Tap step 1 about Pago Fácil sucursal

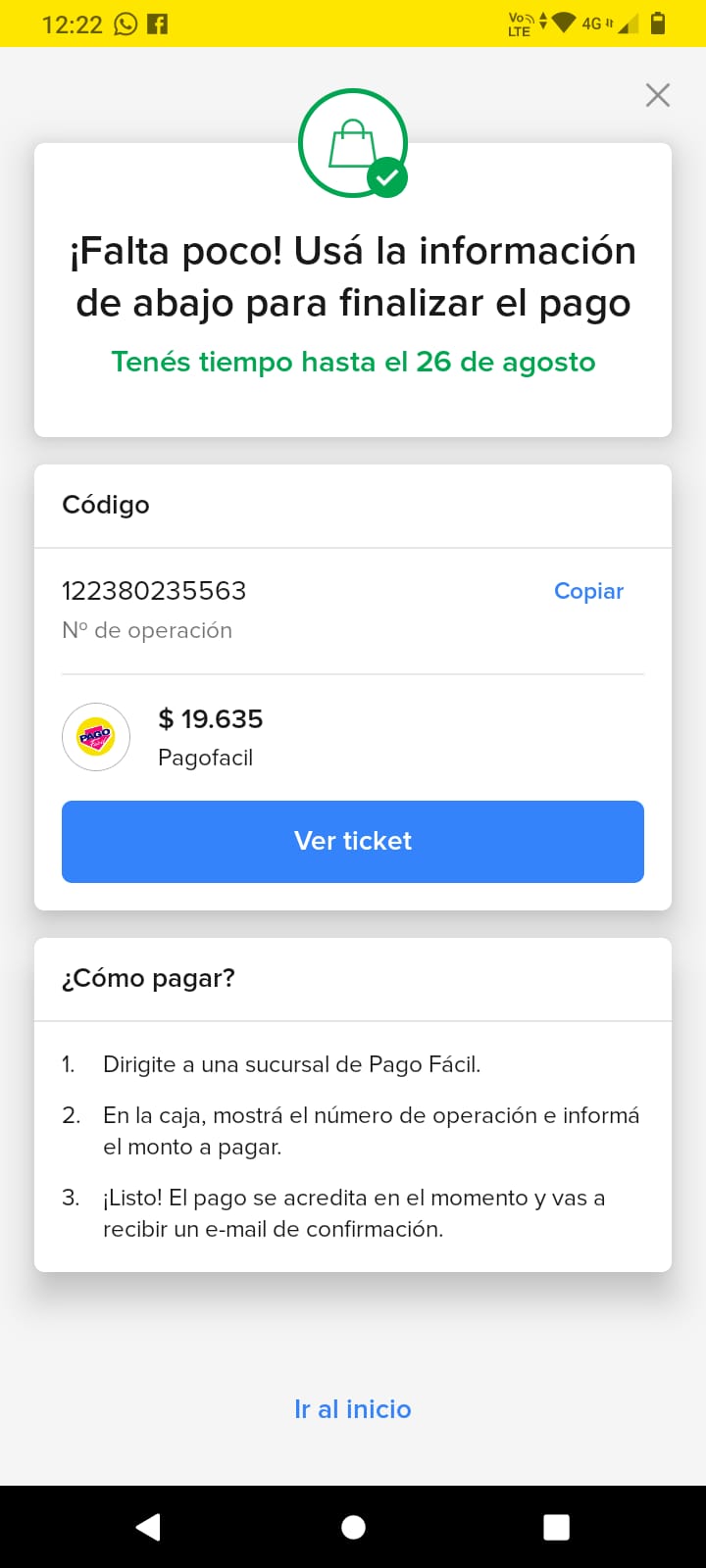click(x=291, y=1064)
